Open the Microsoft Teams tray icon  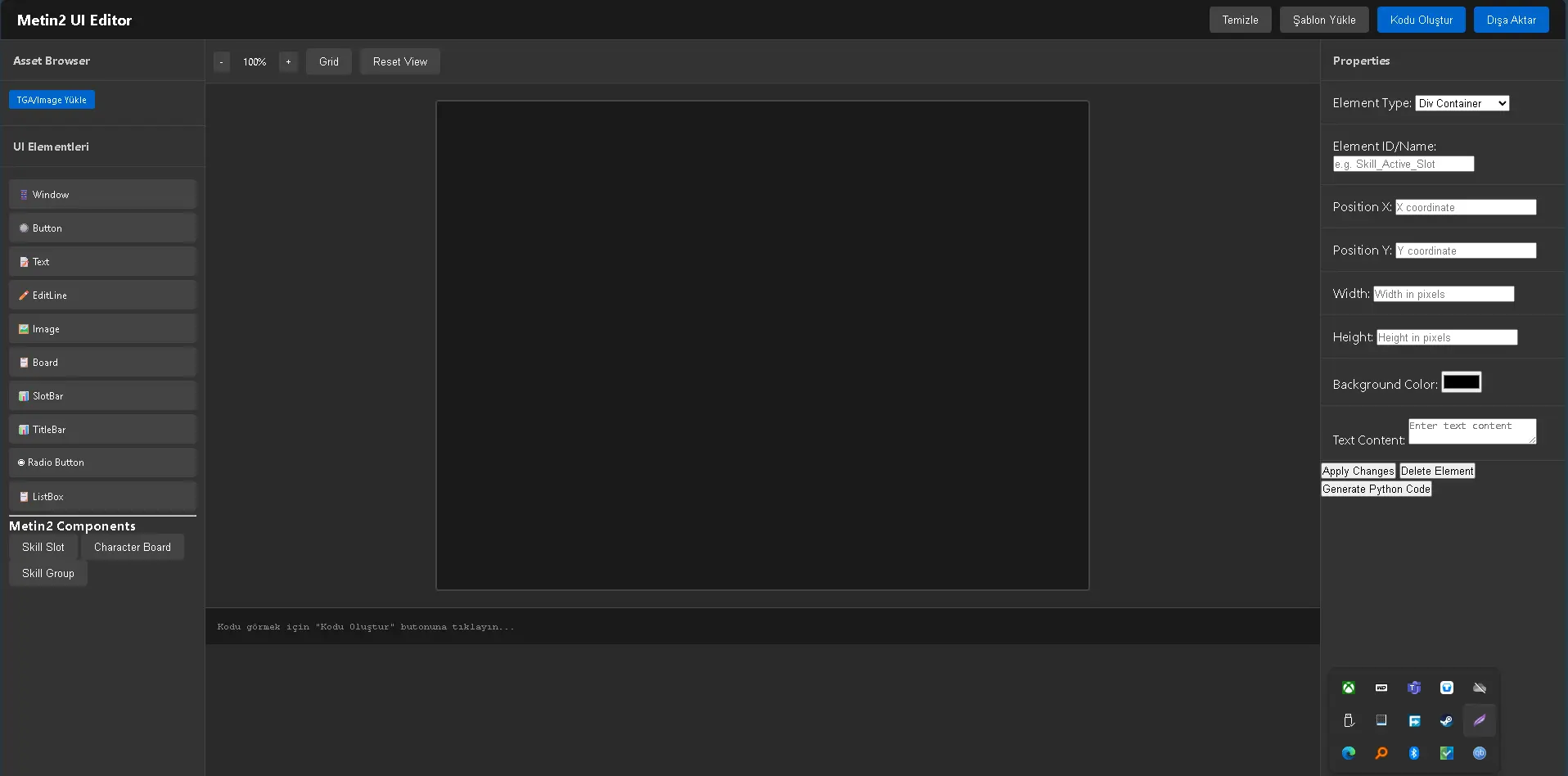click(x=1414, y=688)
